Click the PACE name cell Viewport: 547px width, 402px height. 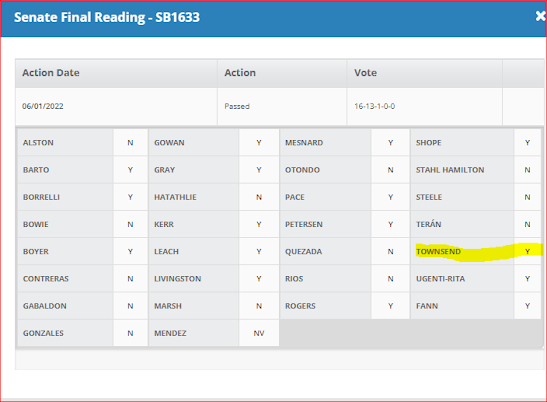(325, 197)
